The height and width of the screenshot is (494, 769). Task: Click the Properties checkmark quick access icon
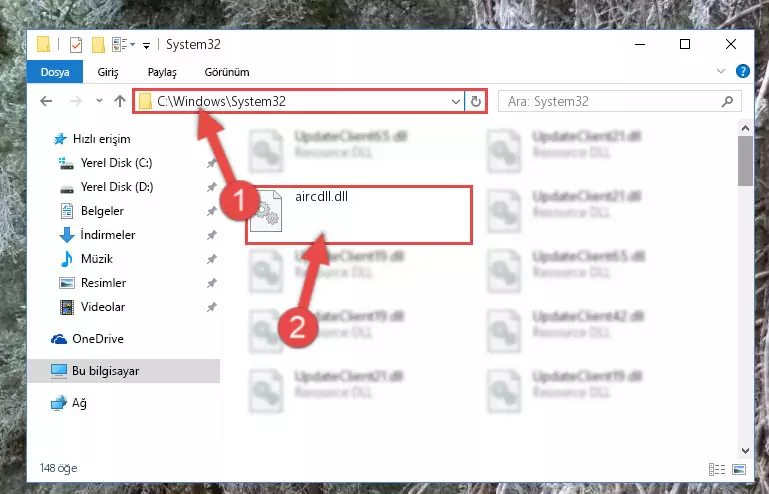[x=76, y=45]
